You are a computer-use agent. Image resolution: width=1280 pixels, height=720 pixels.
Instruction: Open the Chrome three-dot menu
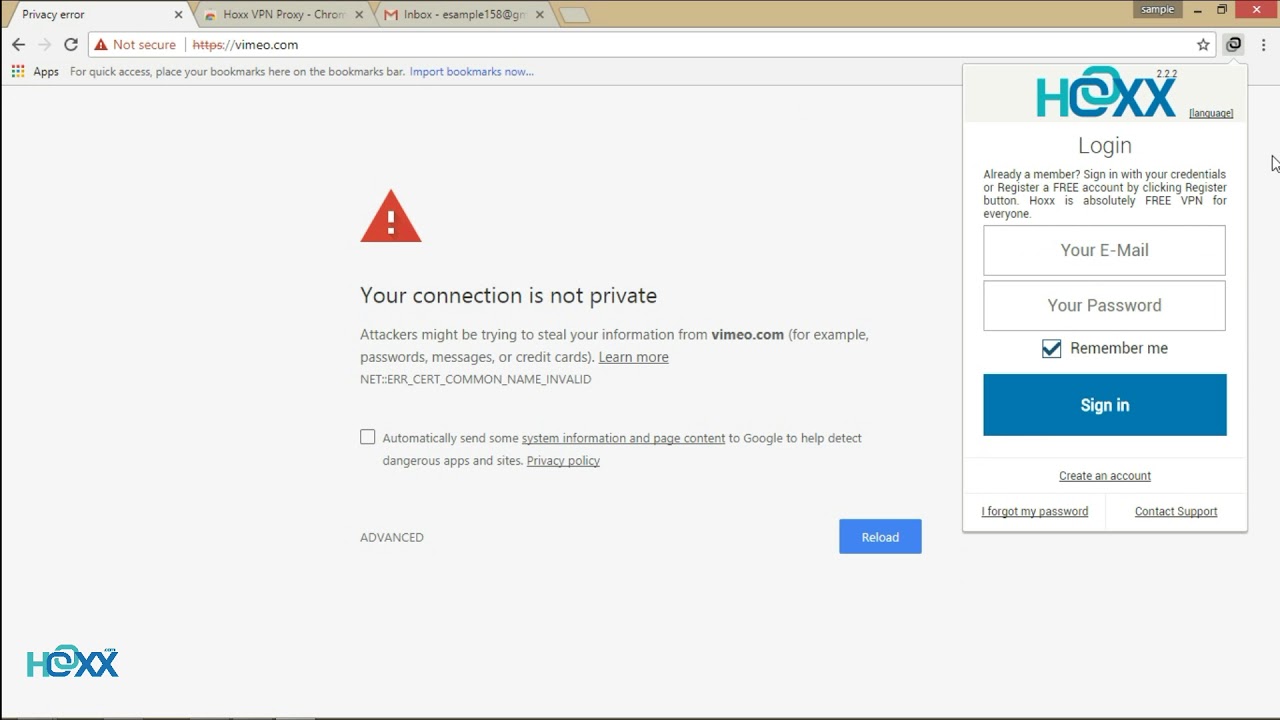click(1264, 45)
